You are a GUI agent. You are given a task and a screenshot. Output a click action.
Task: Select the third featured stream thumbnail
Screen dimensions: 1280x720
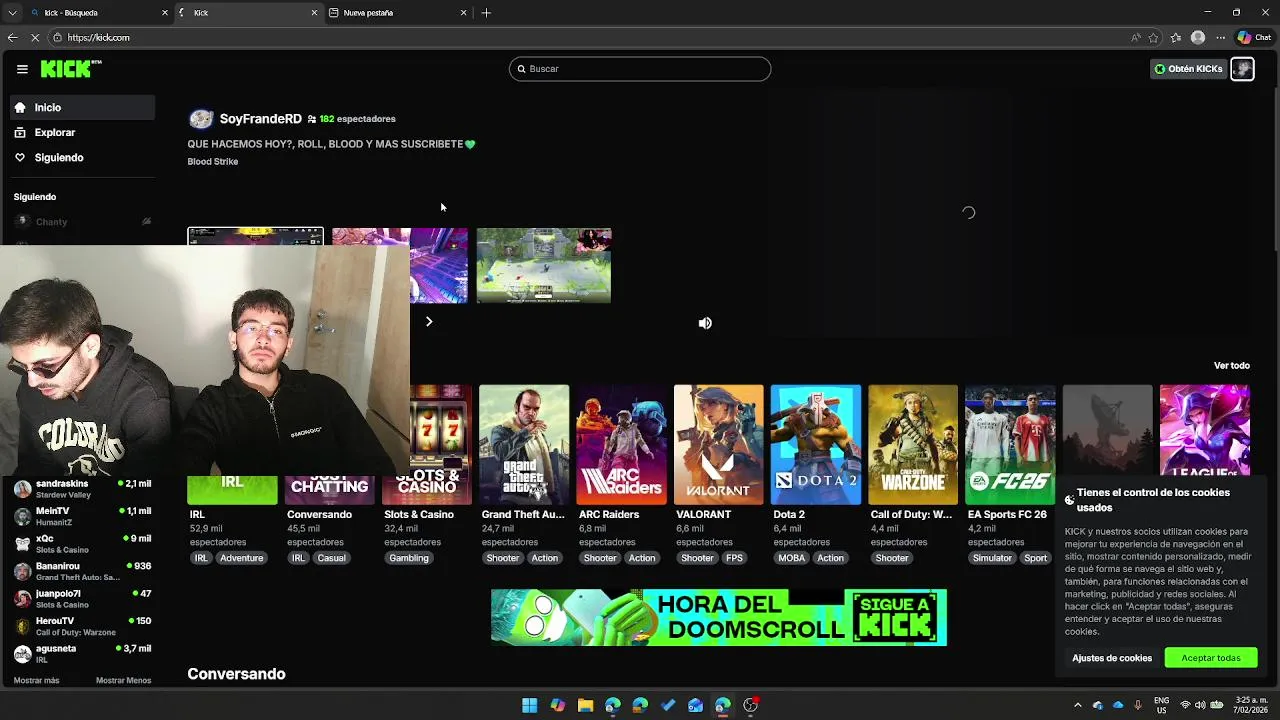pyautogui.click(x=544, y=266)
